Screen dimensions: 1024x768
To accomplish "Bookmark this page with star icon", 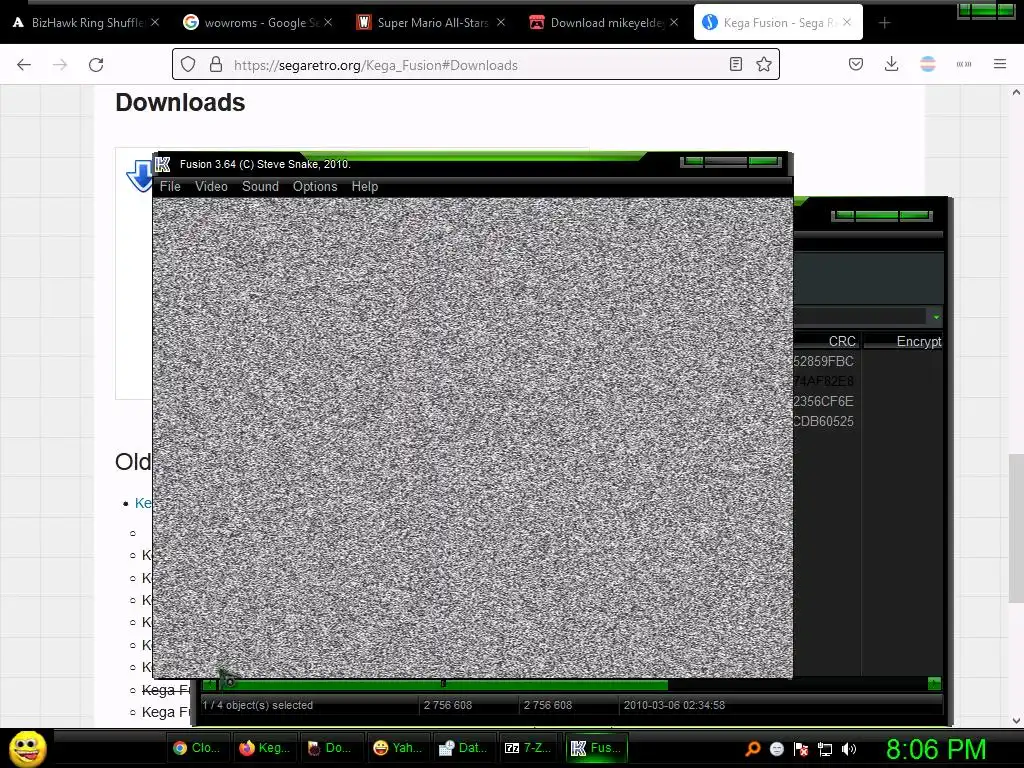I will click(763, 64).
